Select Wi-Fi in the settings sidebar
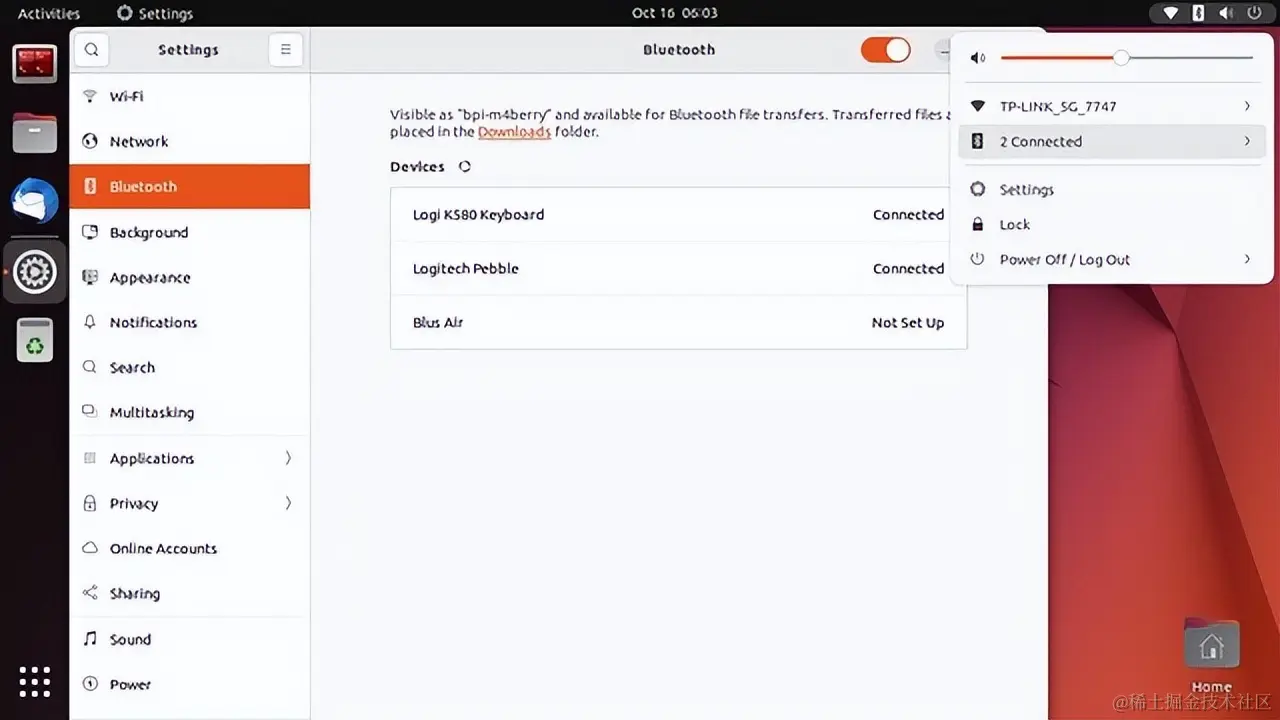 point(190,96)
